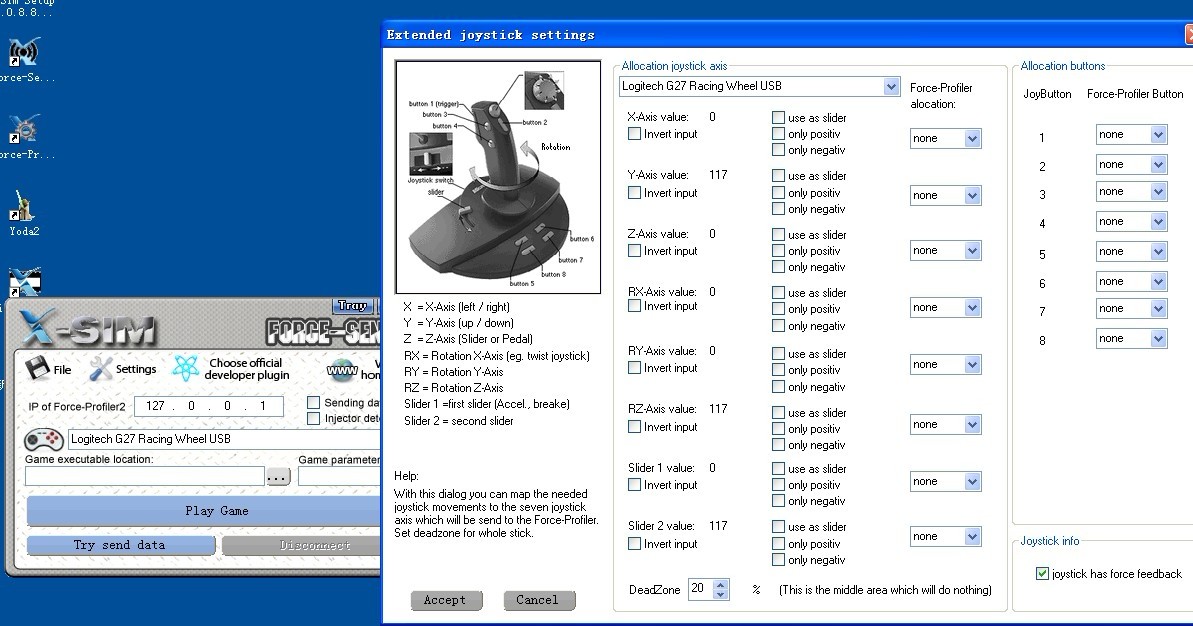Increase DeadZone with the up arrow

721,584
